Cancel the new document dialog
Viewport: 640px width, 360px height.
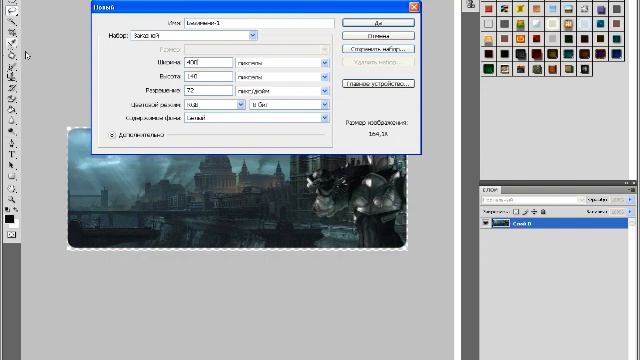(378, 36)
